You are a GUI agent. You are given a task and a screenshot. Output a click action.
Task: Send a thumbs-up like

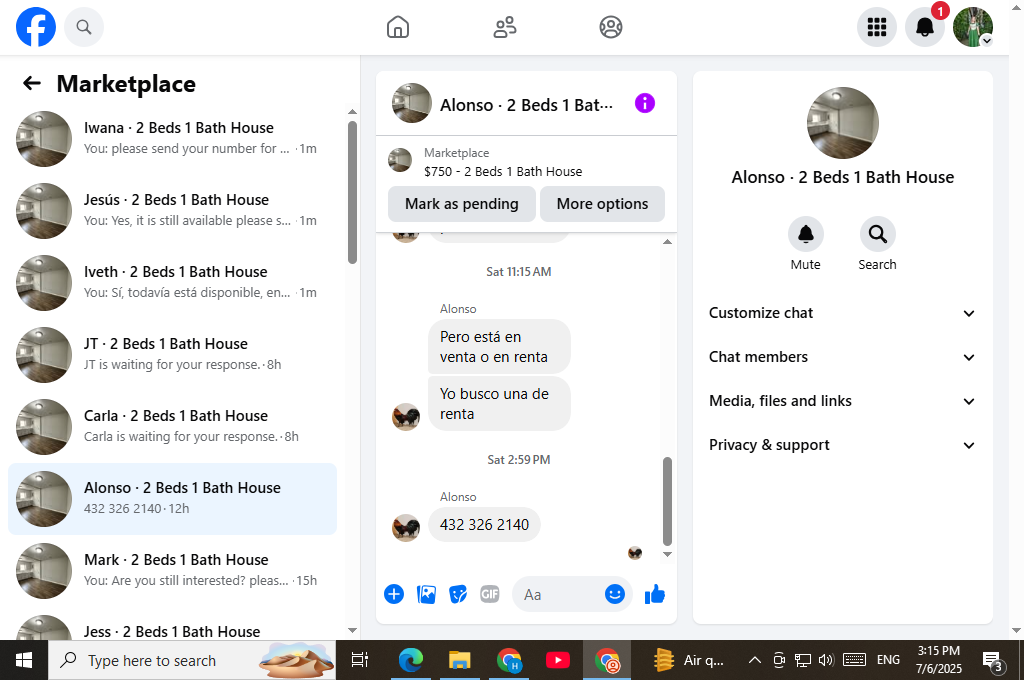point(654,594)
